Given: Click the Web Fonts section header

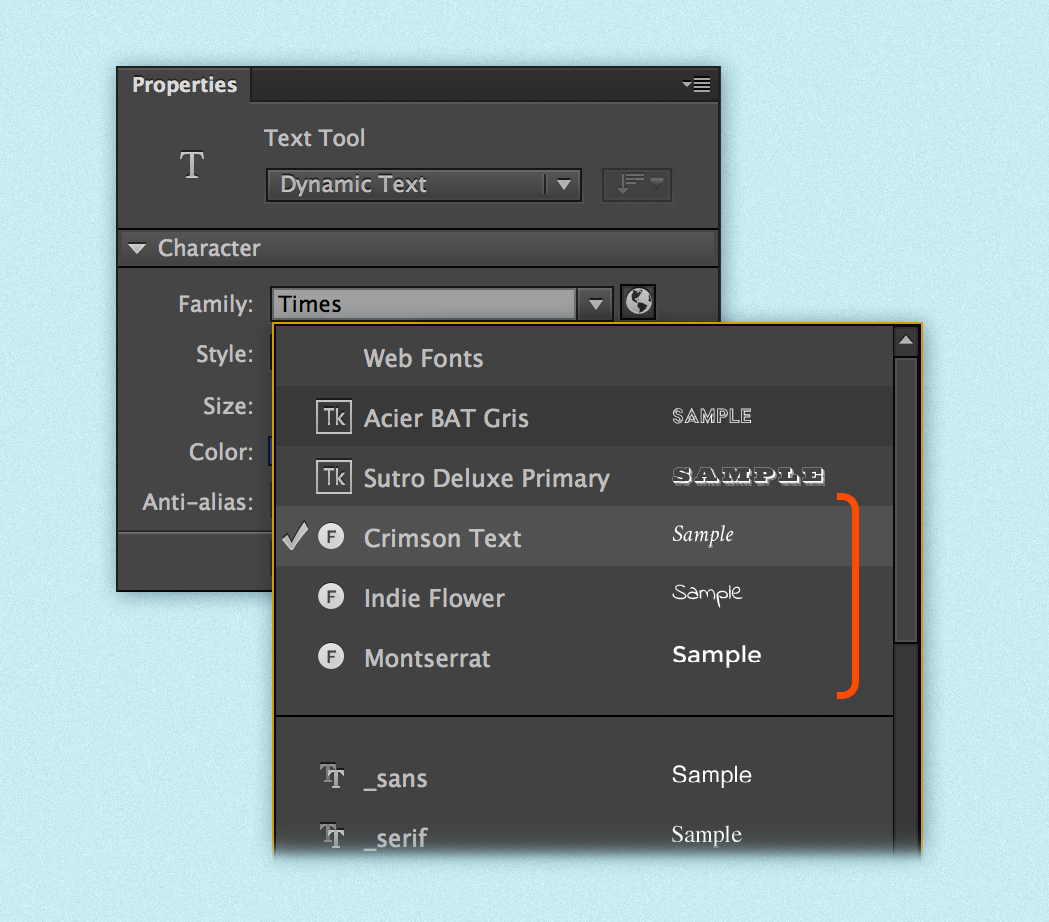Looking at the screenshot, I should click(x=423, y=358).
